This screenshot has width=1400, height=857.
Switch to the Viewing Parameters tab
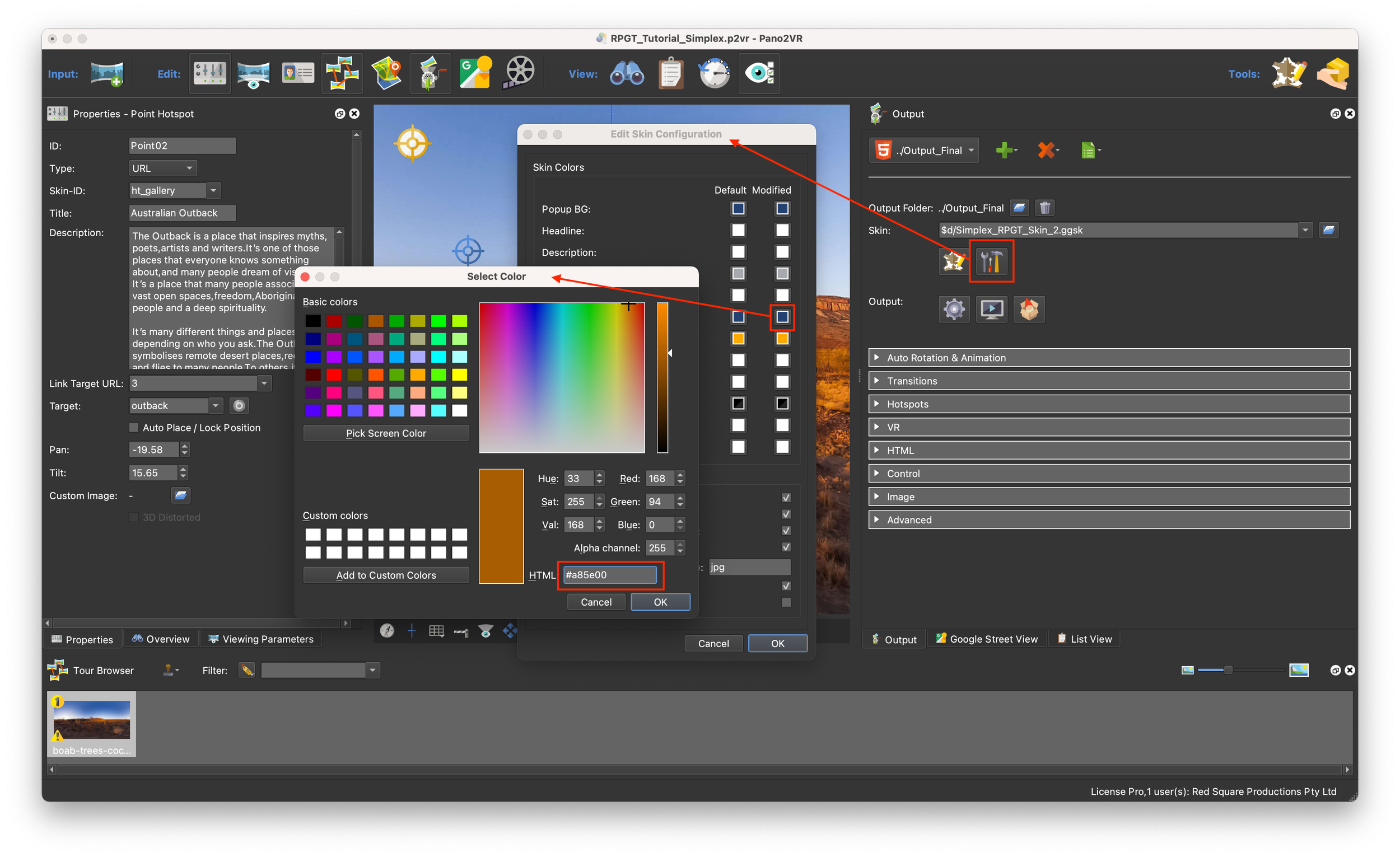(261, 639)
